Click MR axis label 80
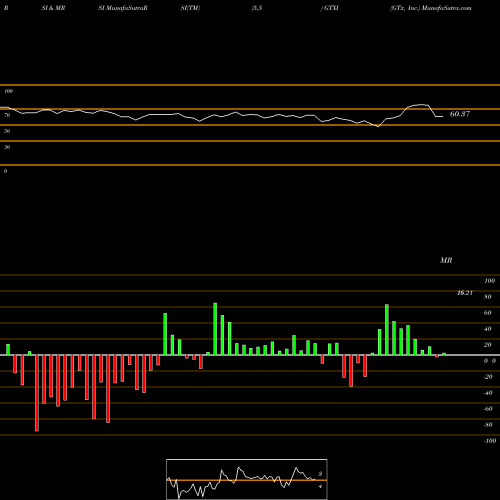 click(487, 297)
